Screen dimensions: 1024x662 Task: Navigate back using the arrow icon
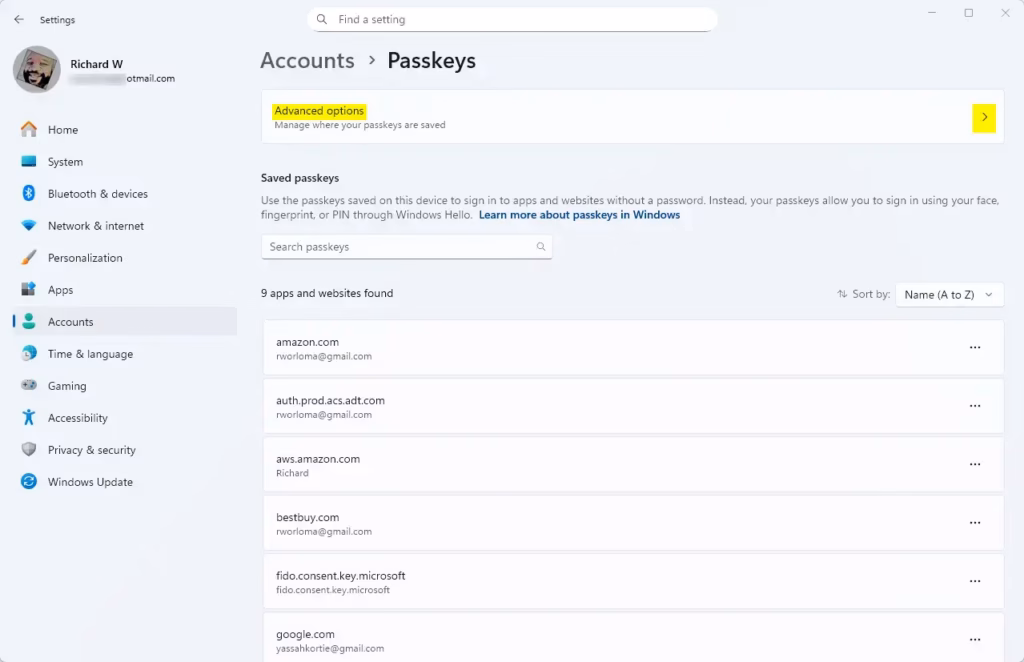coord(18,18)
